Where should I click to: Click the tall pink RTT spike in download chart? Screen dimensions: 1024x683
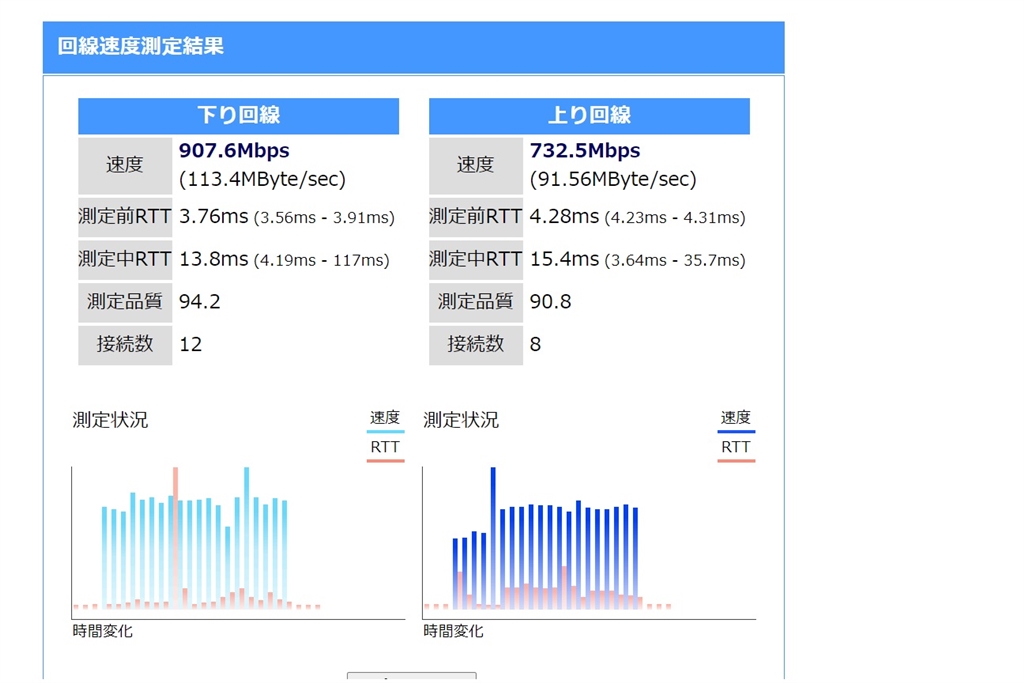click(x=175, y=537)
